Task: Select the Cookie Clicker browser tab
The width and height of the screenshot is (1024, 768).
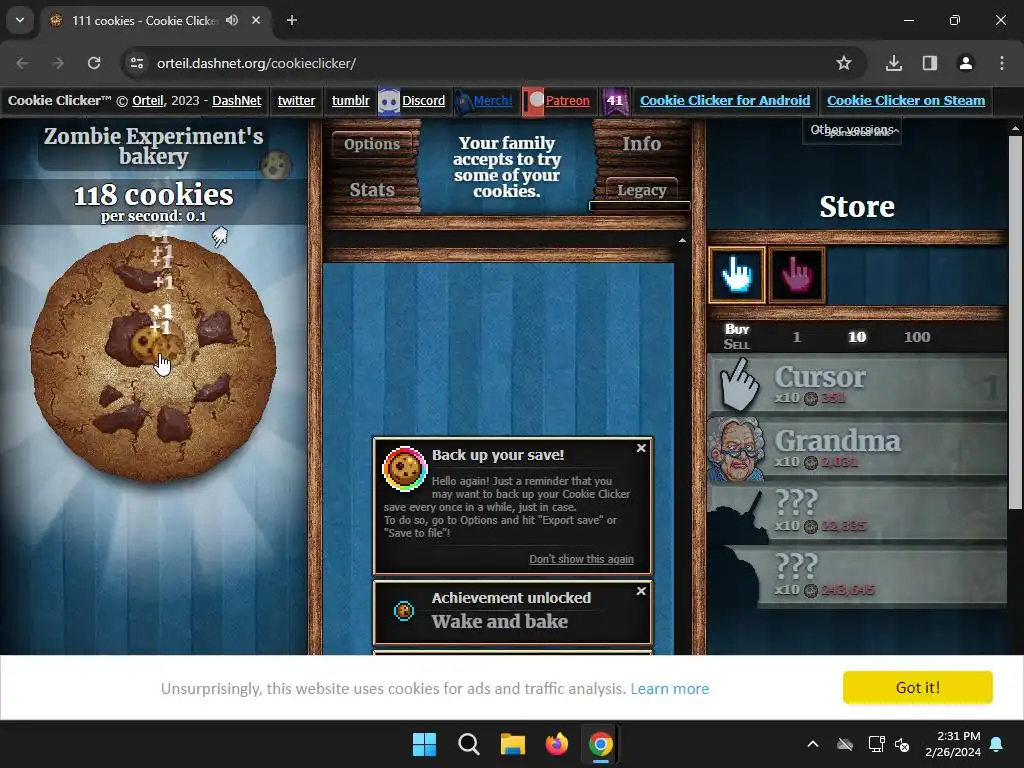Action: [157, 20]
